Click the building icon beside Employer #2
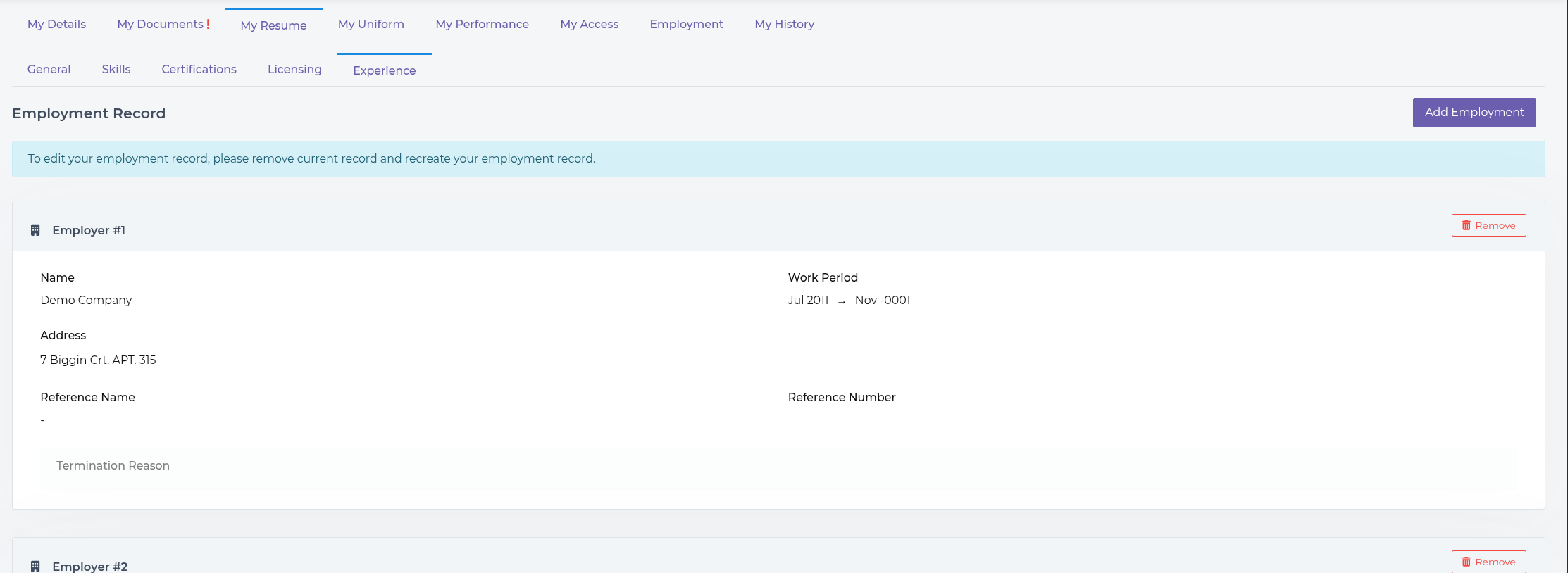 pyautogui.click(x=35, y=567)
